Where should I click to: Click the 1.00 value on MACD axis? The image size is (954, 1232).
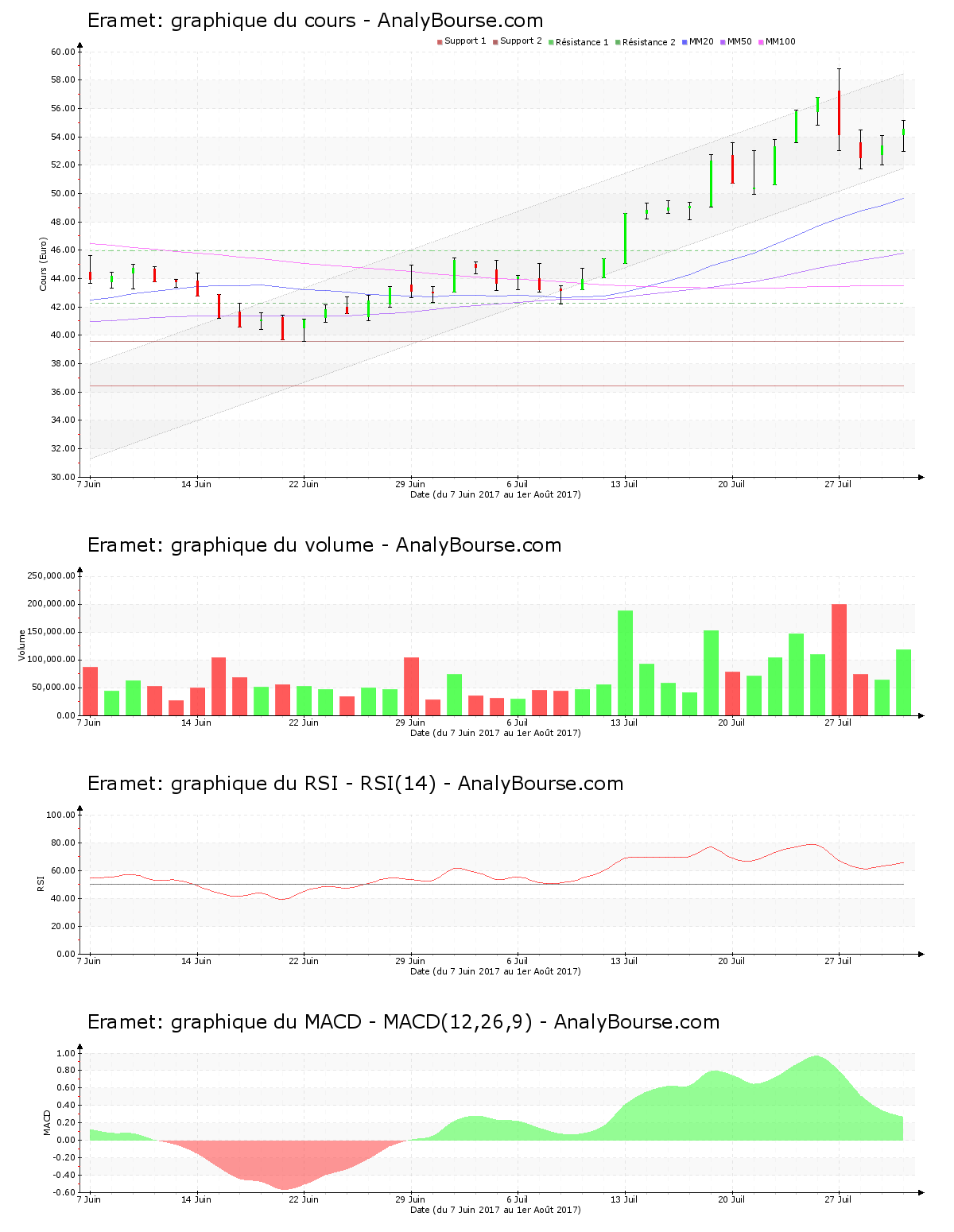click(x=66, y=1053)
